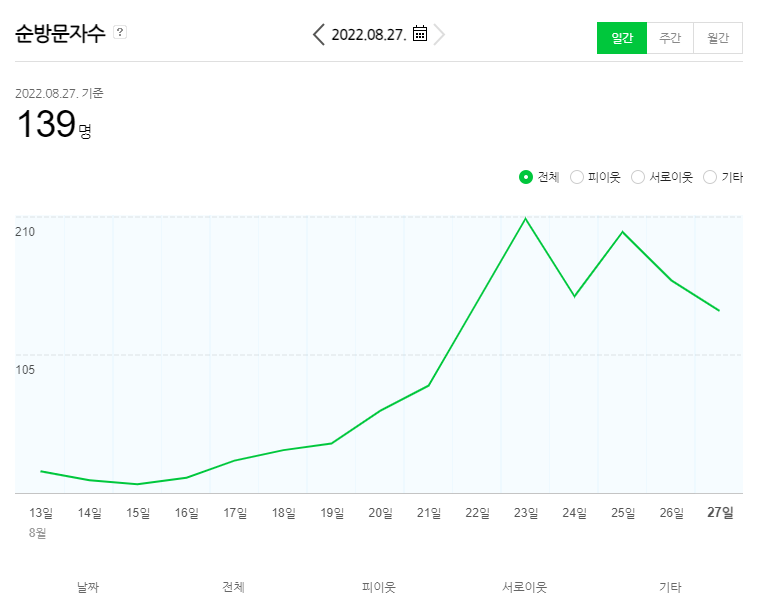Click the 피이웃 table column header
The width and height of the screenshot is (774, 597).
coord(379,587)
